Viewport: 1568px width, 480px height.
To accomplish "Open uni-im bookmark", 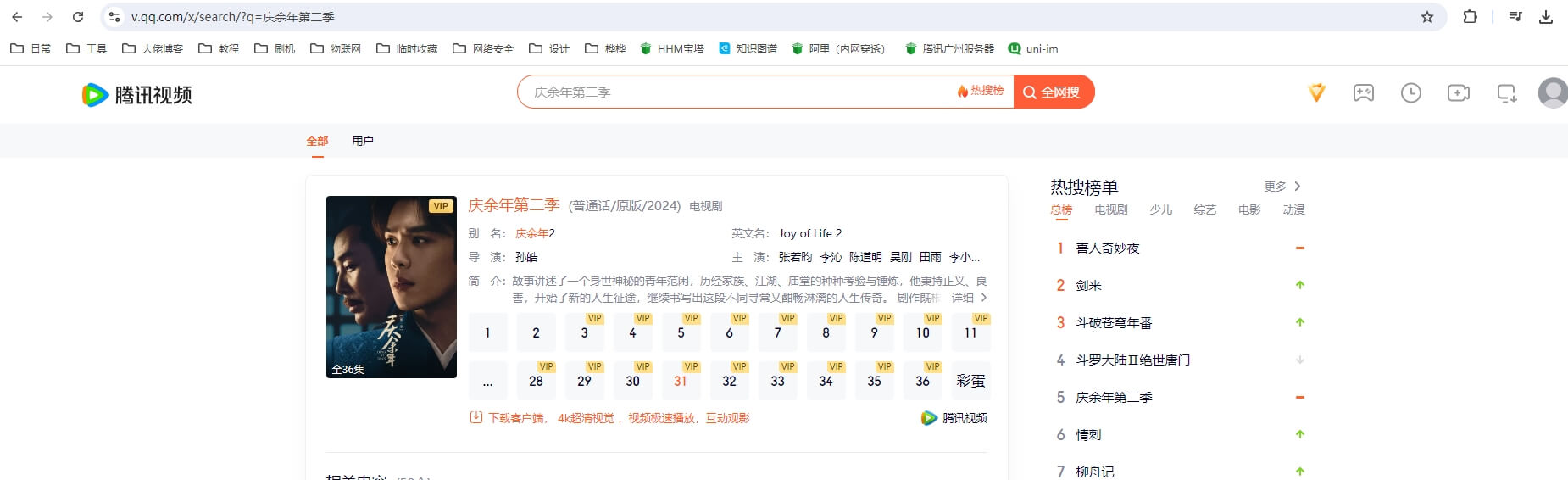I will click(x=1033, y=48).
